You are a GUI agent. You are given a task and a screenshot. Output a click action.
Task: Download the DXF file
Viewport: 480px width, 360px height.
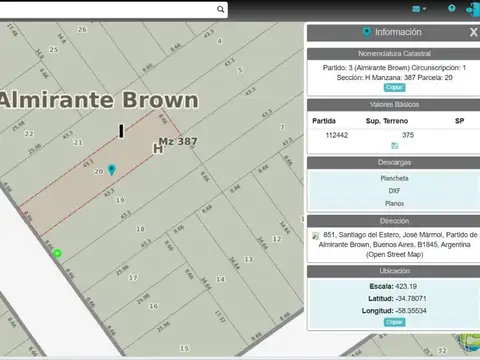394,191
